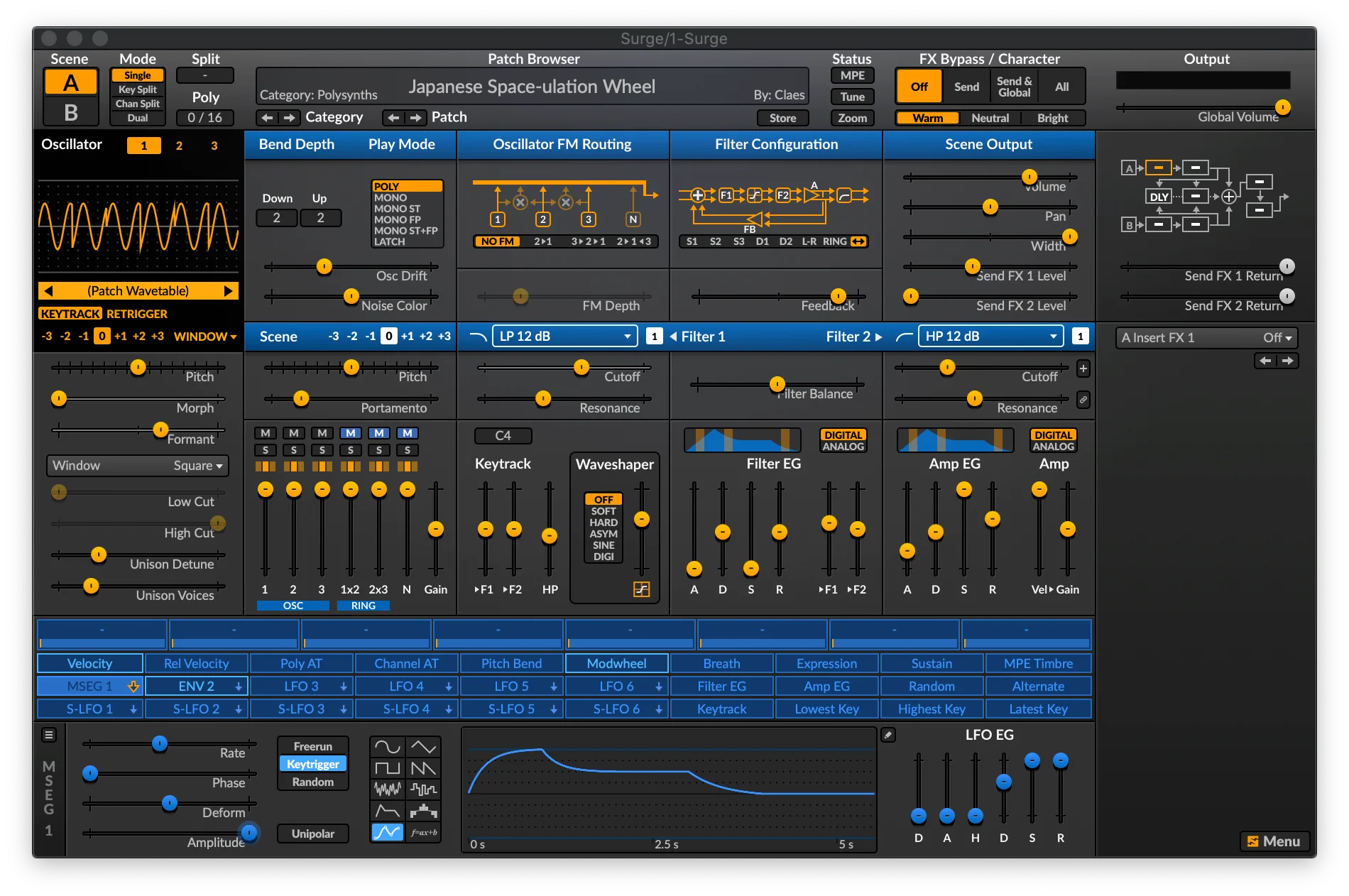Open the HP 12 dB filter type dropdown
This screenshot has height=896, width=1349.
coord(990,336)
